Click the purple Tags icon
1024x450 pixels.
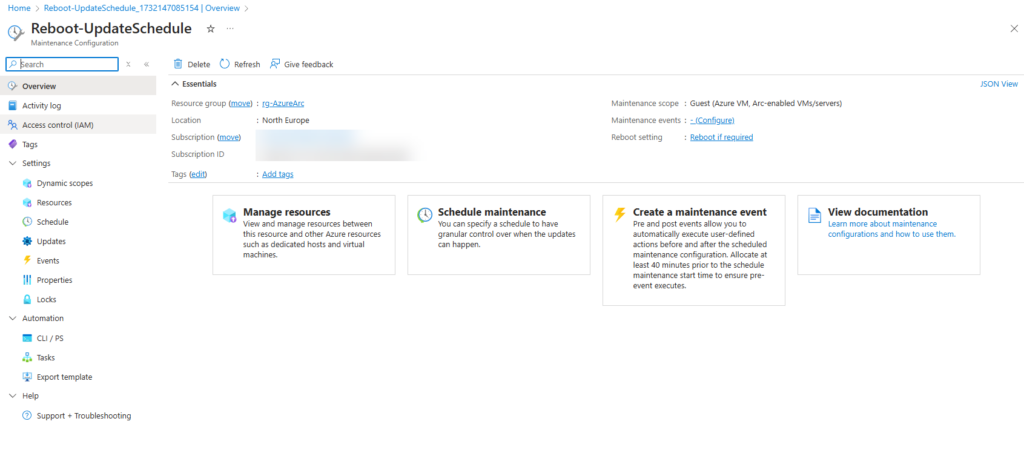[x=12, y=144]
